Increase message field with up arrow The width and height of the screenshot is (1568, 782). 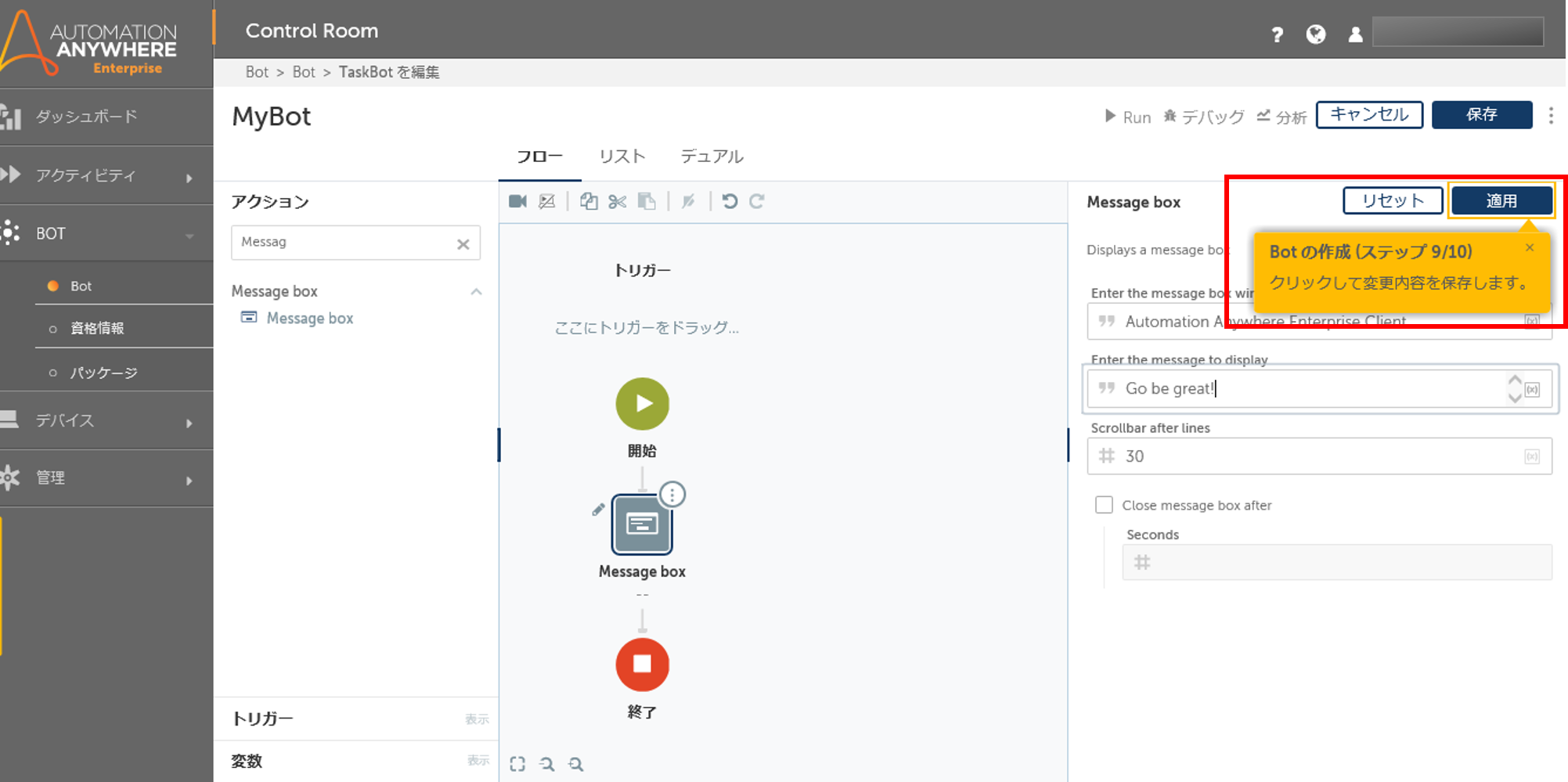point(1515,380)
